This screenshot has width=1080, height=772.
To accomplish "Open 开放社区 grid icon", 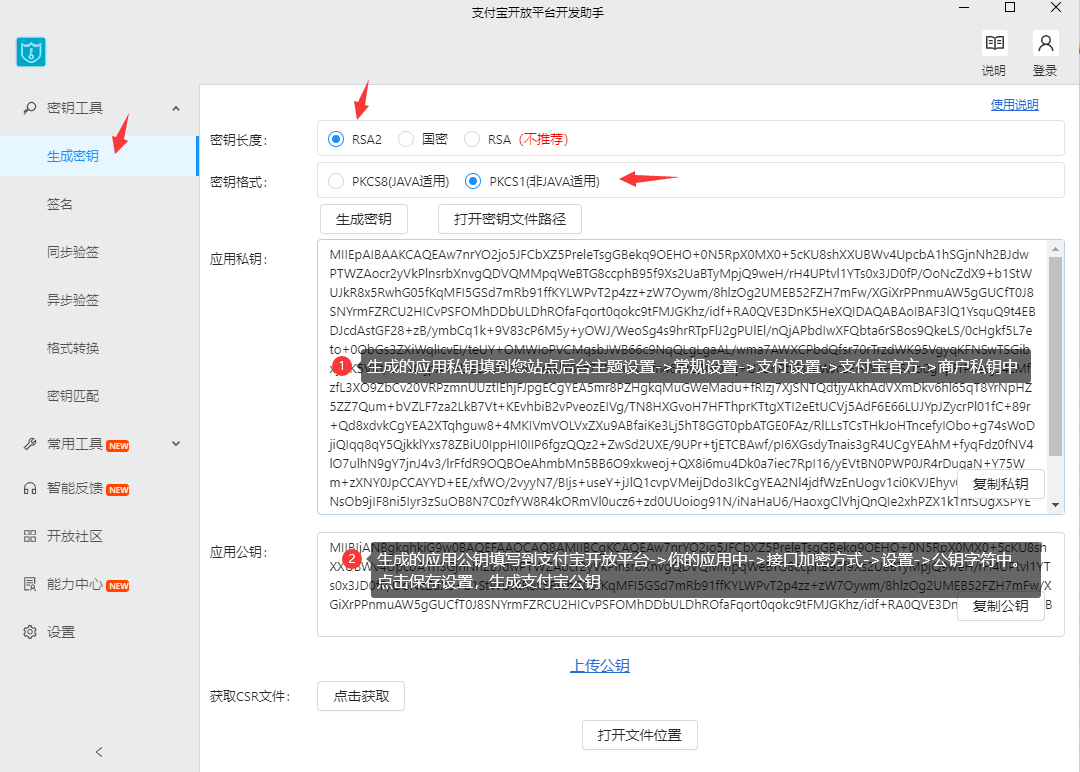I will (30, 536).
